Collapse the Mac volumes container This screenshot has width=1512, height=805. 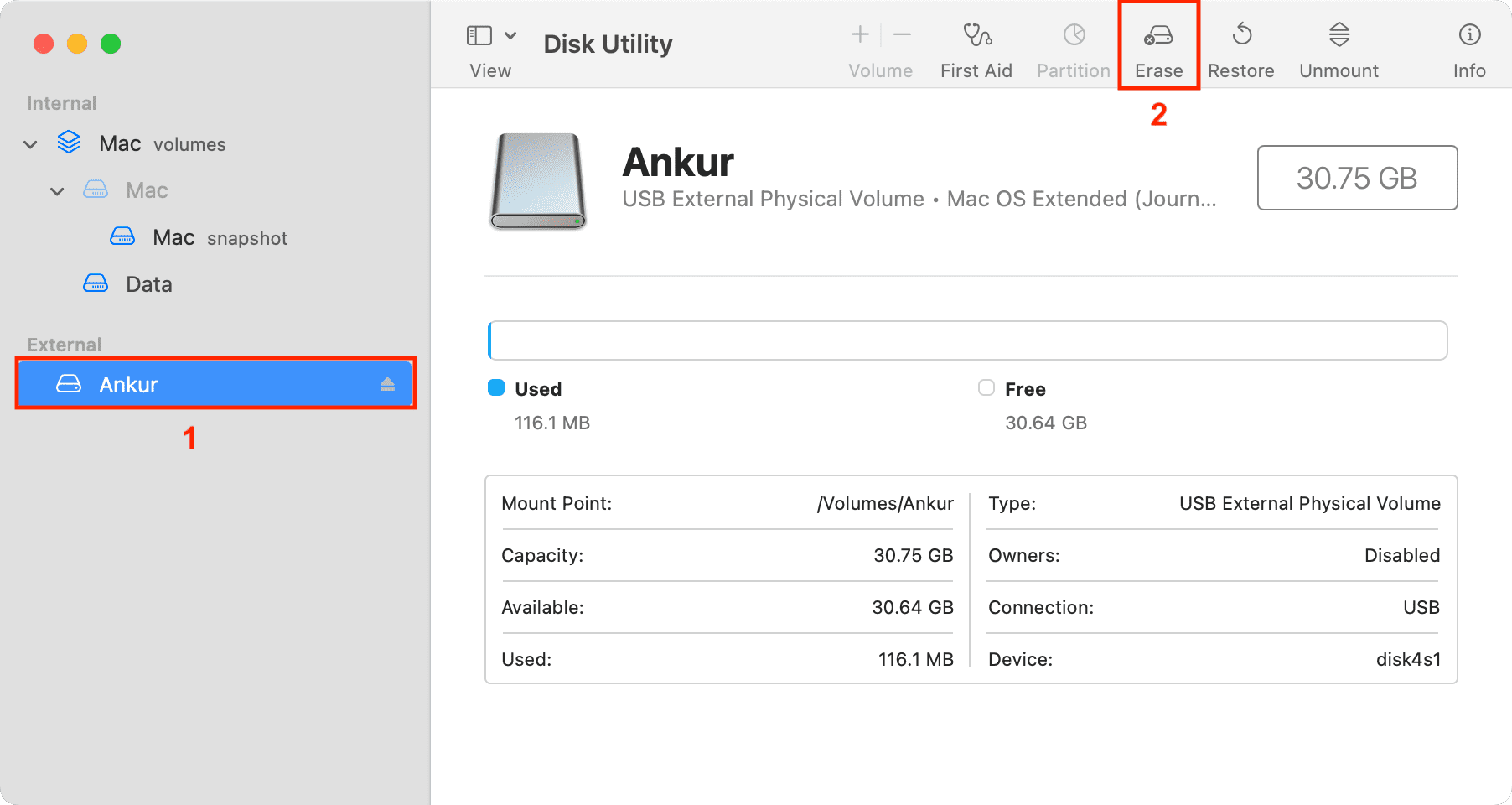[x=30, y=145]
